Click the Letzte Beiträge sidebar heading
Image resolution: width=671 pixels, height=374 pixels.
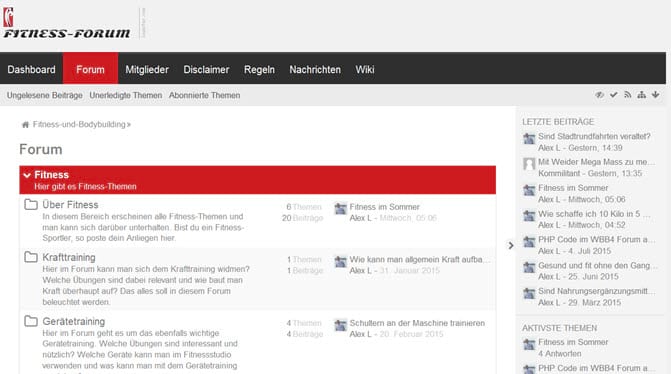(558, 122)
